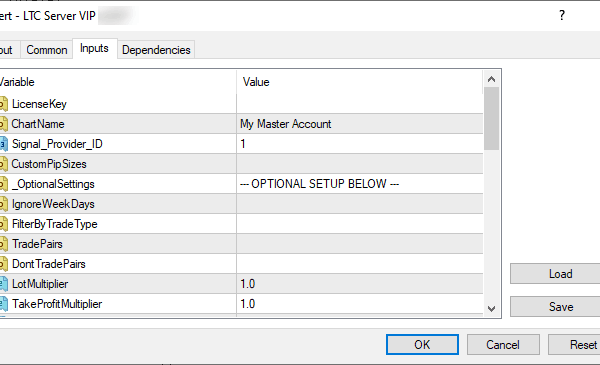The image size is (600, 365).
Task: Click the ChartName variable icon
Action: click(3, 124)
